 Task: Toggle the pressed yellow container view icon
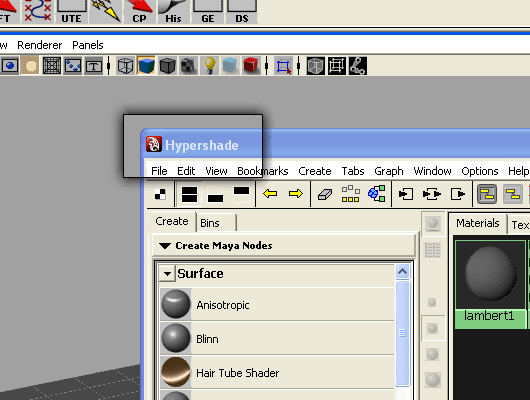[x=487, y=194]
